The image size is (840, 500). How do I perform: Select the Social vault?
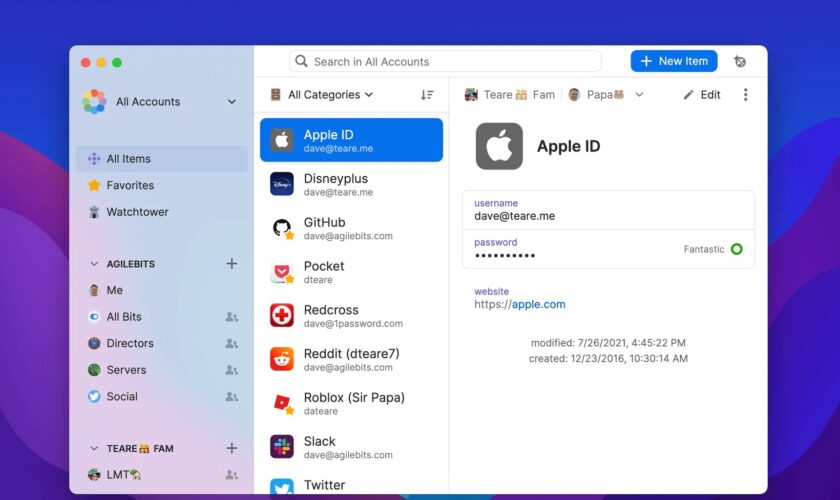pos(162,397)
